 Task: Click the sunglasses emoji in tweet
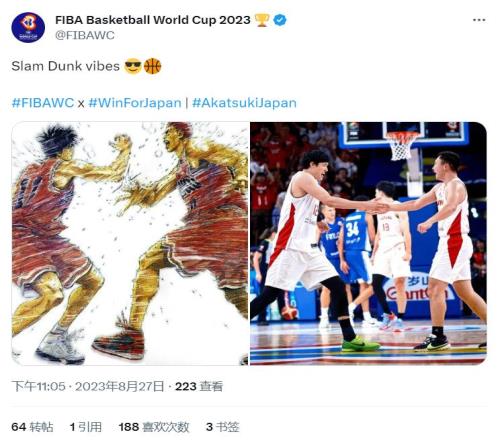133,66
